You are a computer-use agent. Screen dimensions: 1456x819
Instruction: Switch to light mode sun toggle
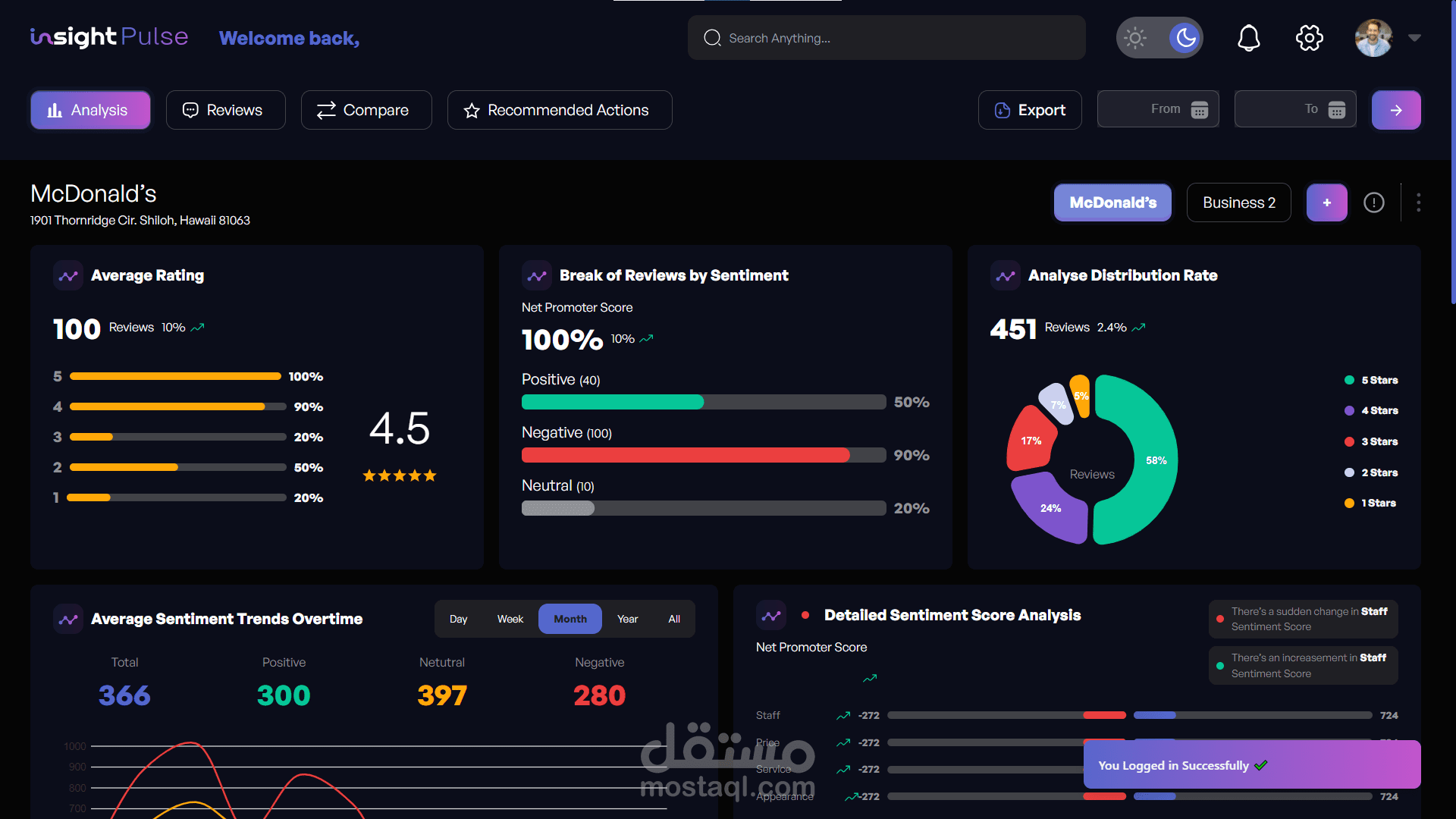[x=1135, y=38]
